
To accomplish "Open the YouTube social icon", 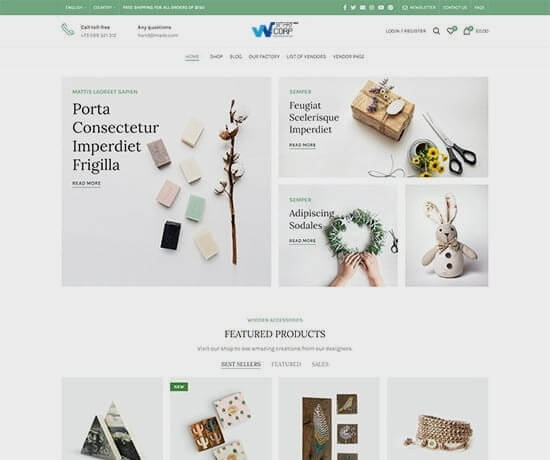I will pos(381,7).
